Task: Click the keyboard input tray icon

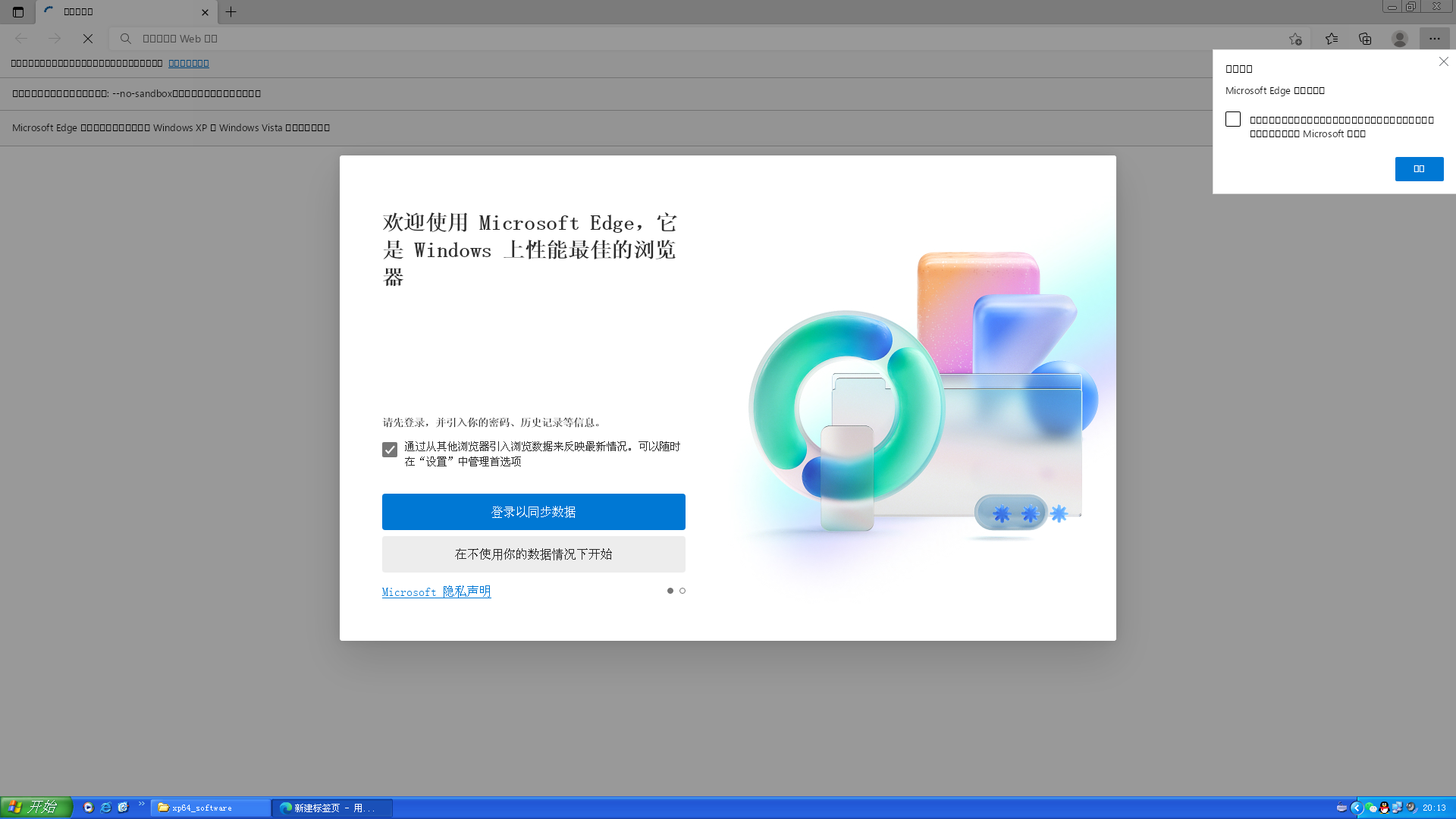Action: coord(1341,808)
